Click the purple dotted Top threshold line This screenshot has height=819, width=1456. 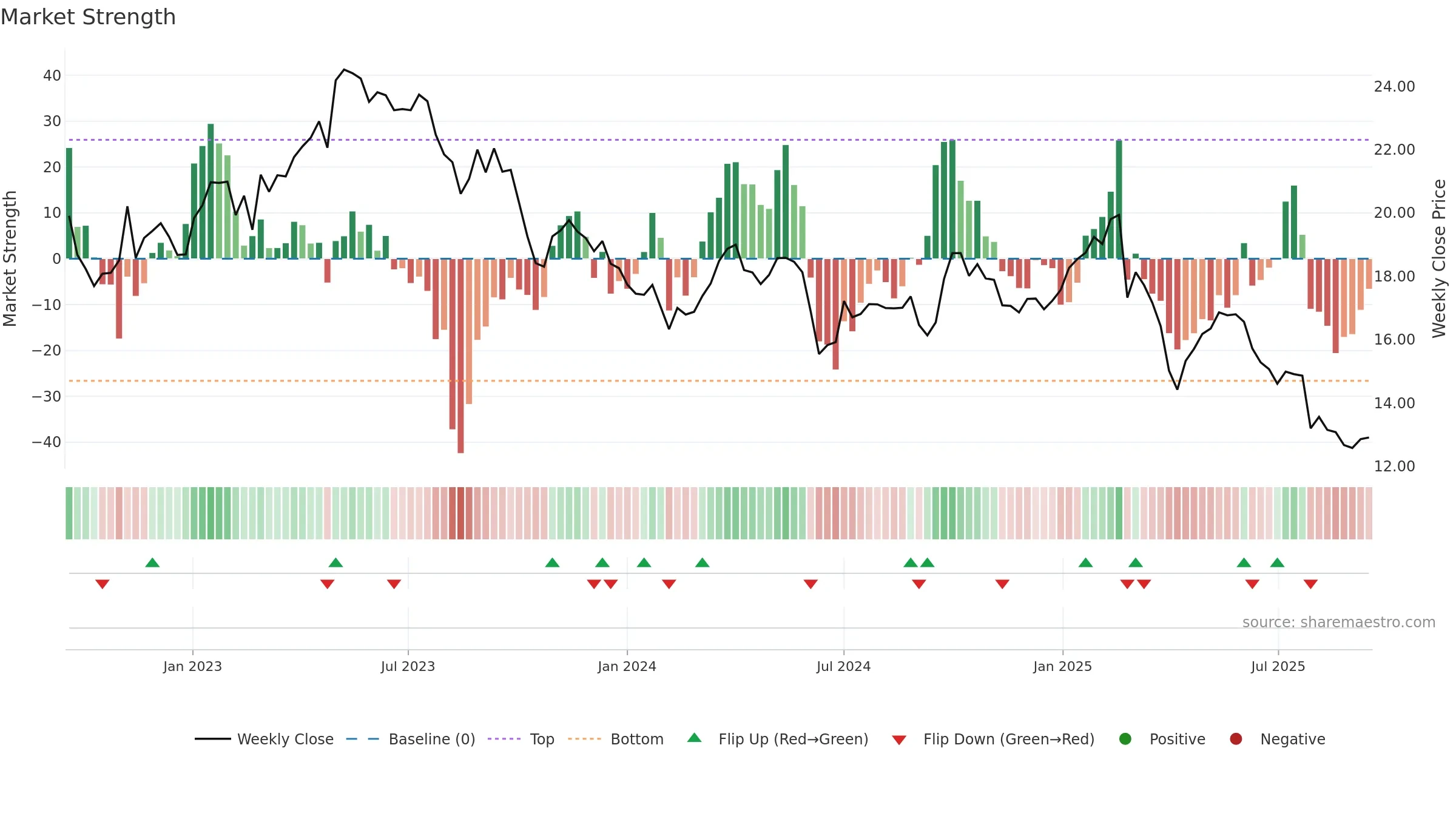pos(719,140)
